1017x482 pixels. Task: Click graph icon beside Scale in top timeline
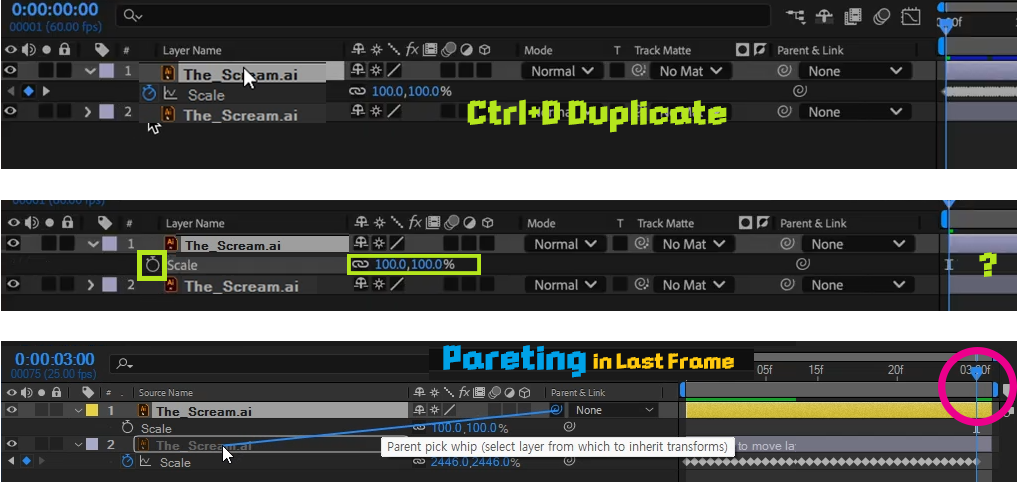click(171, 94)
